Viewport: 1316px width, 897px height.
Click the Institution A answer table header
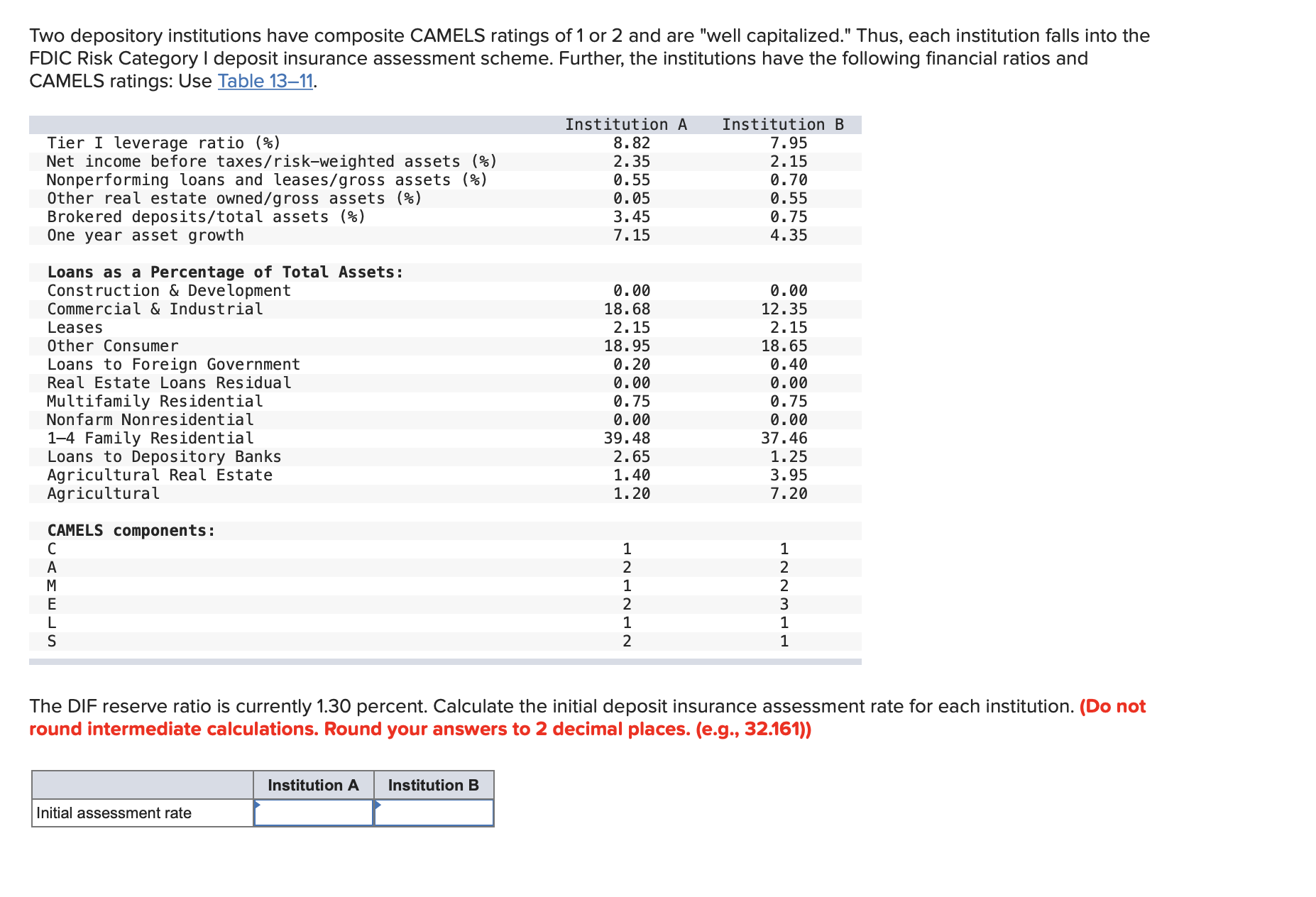pos(313,785)
